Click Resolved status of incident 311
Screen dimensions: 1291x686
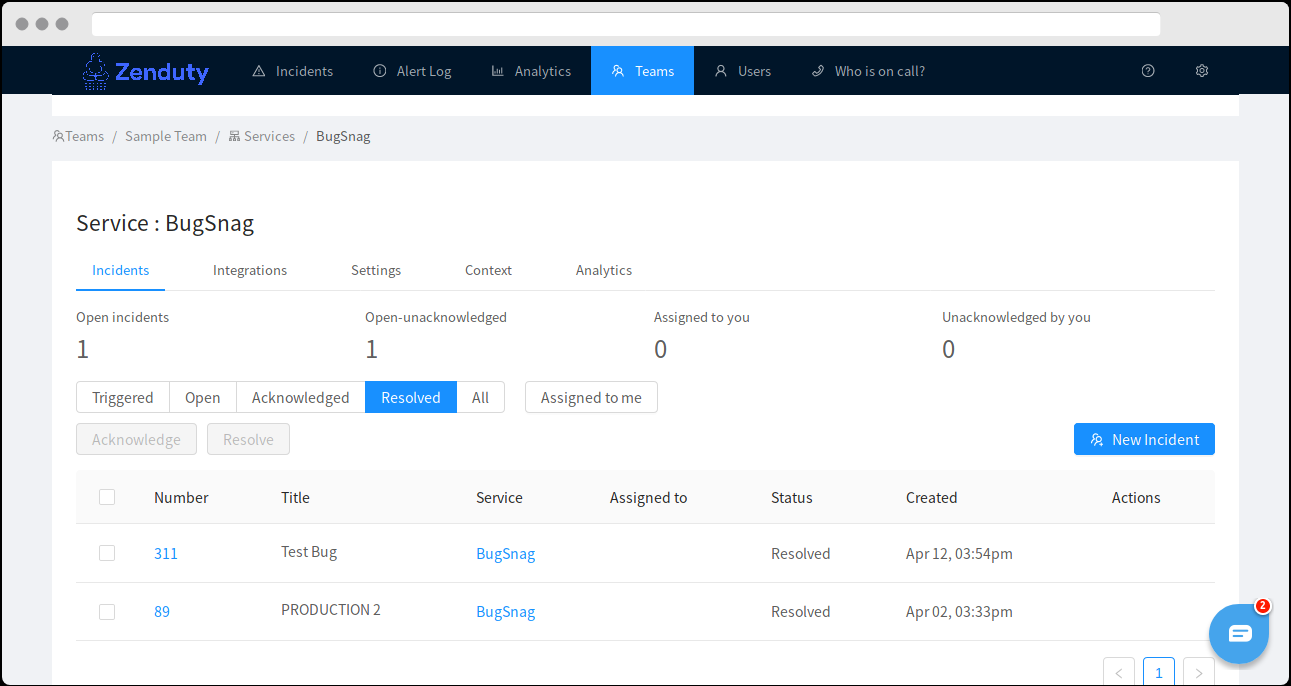click(x=801, y=553)
